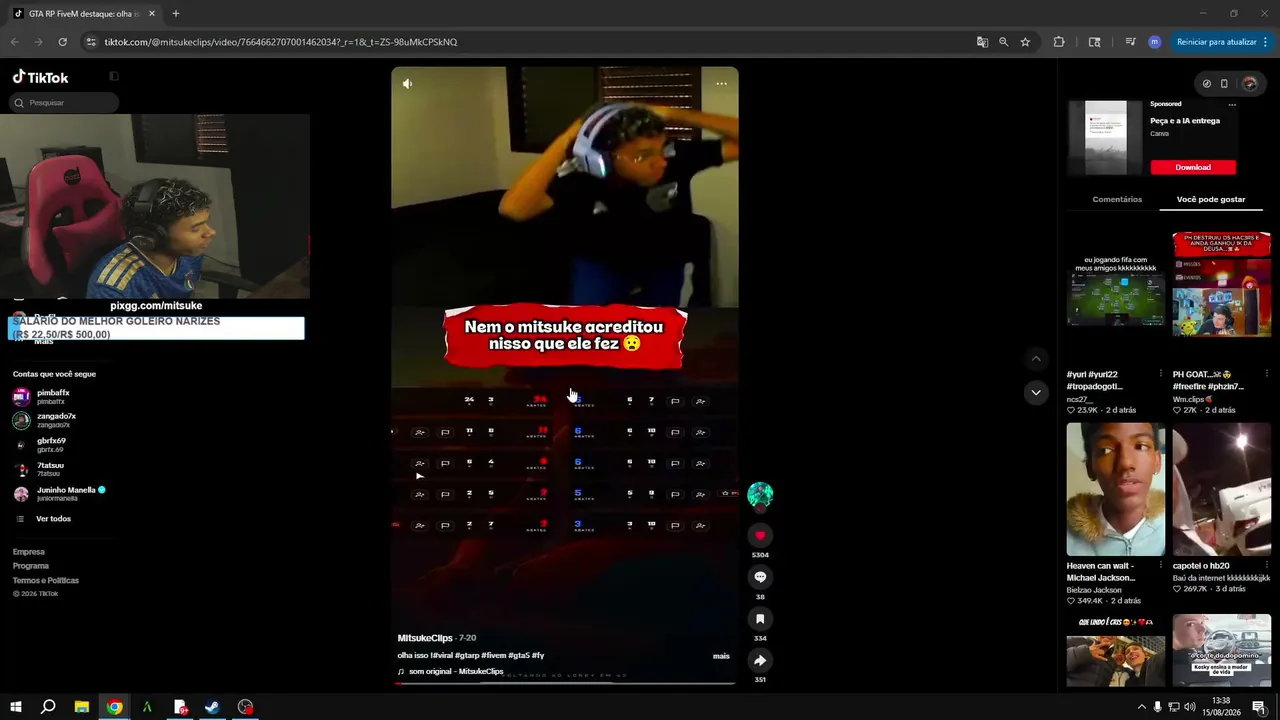
Task: Open the Google Translate page icon
Action: click(982, 42)
